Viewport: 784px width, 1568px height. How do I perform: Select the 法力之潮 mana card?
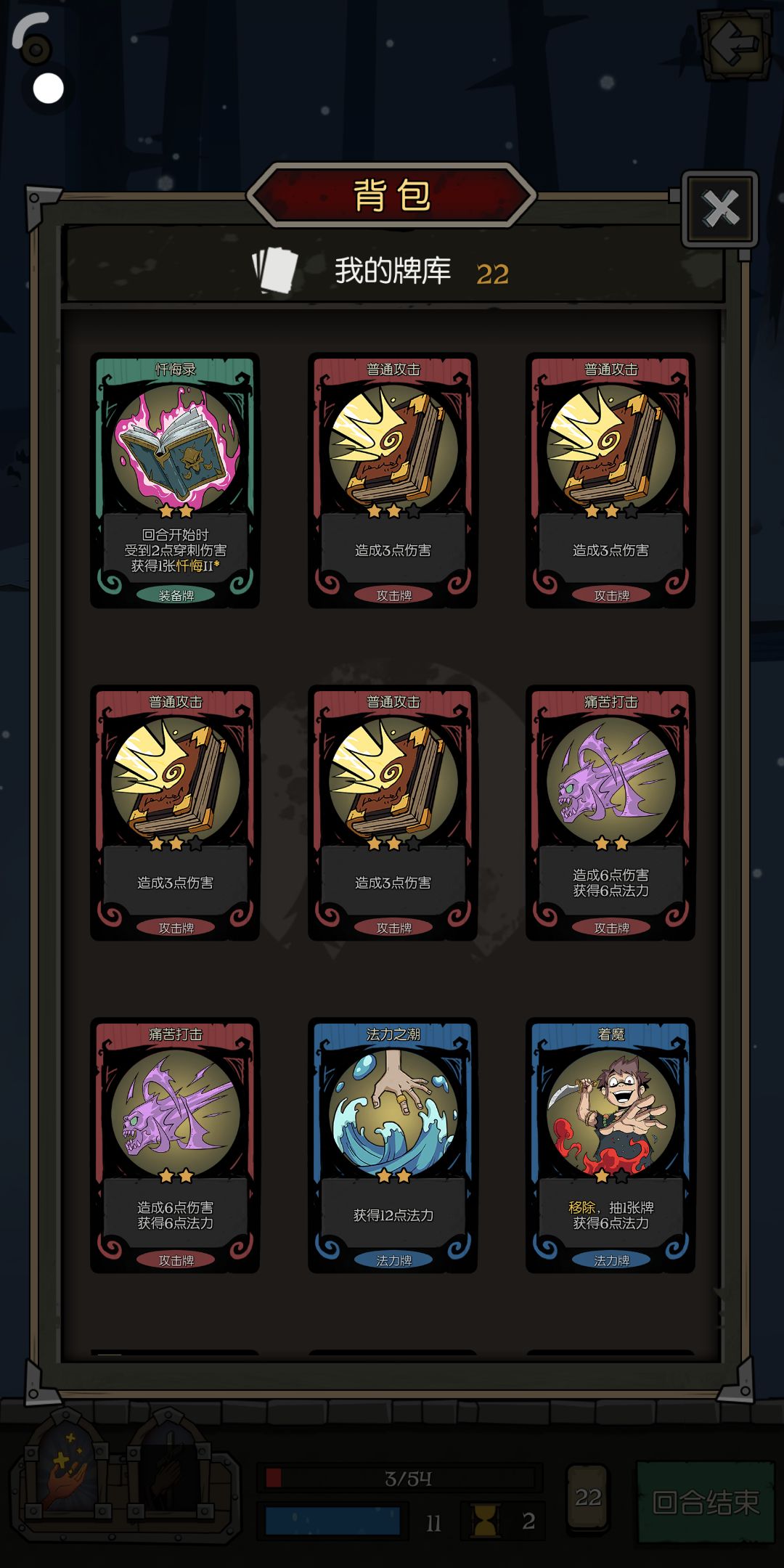coord(393,1146)
